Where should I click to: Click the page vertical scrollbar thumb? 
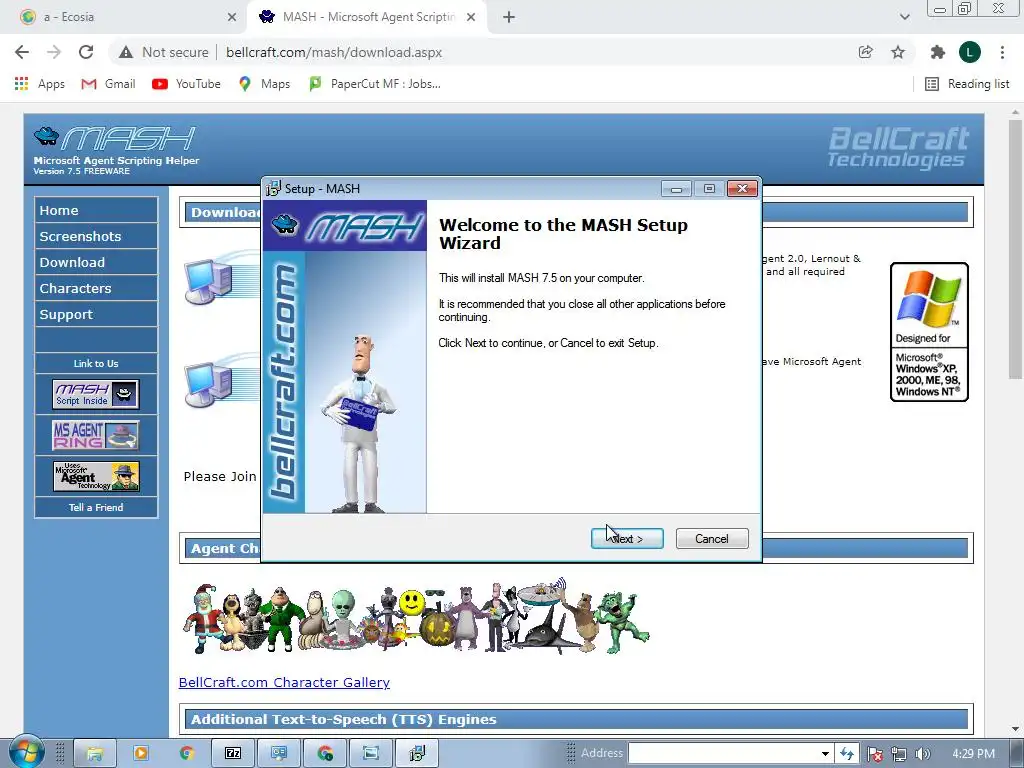pos(1015,248)
